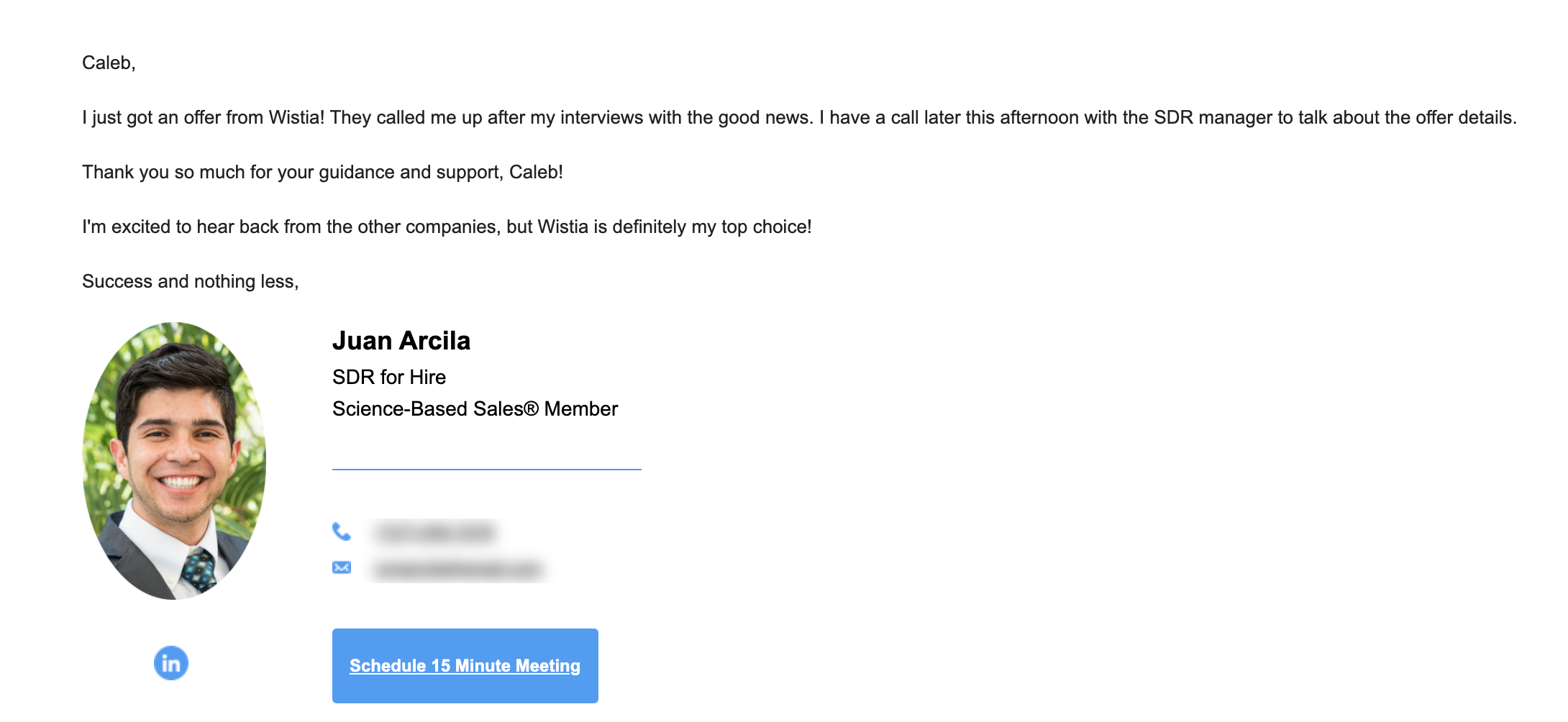Click the blue email envelope icon
This screenshot has height=722, width=1568.
point(342,567)
